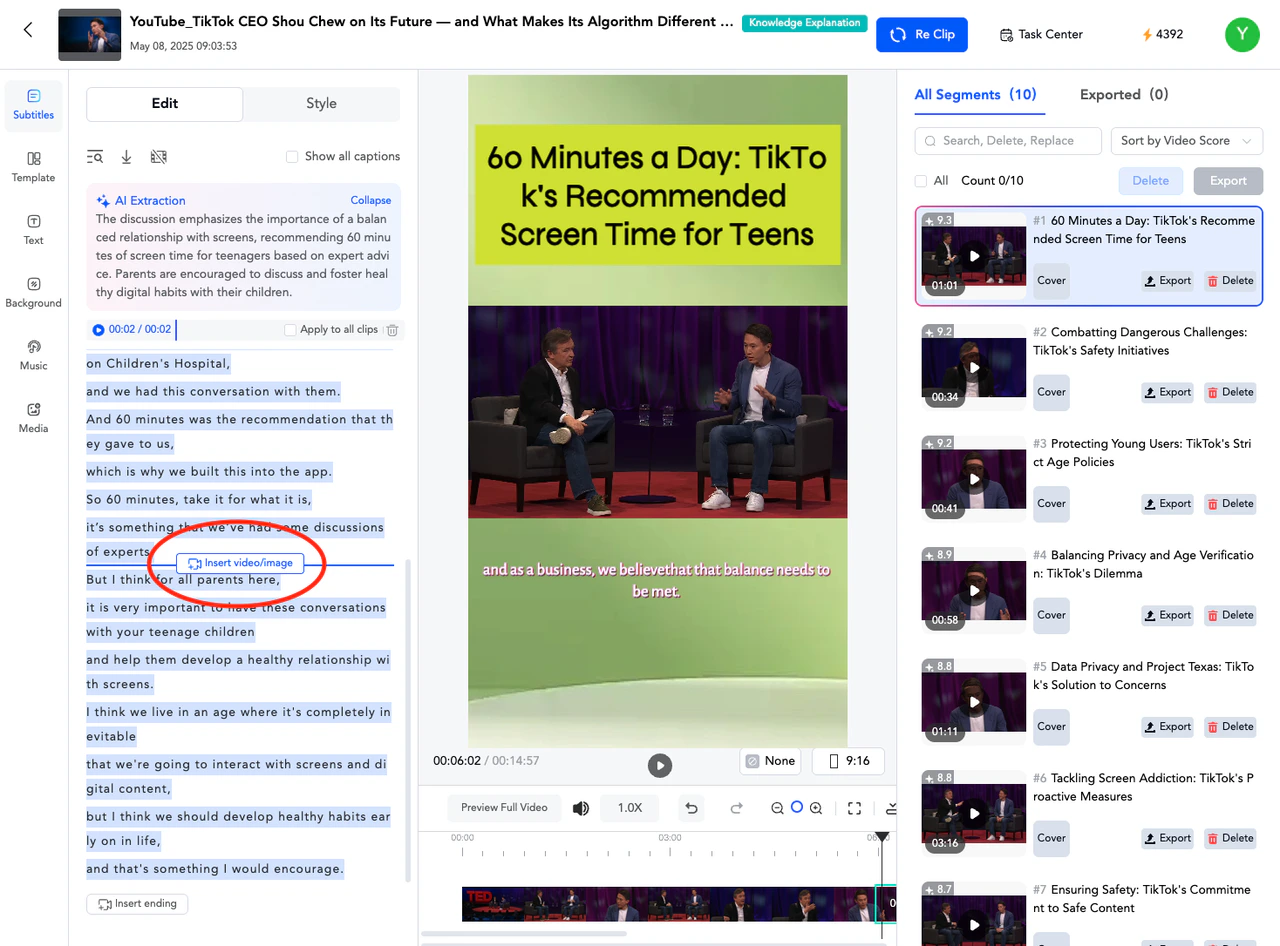Click the subtitle panel vertical scrollbar

click(407, 720)
